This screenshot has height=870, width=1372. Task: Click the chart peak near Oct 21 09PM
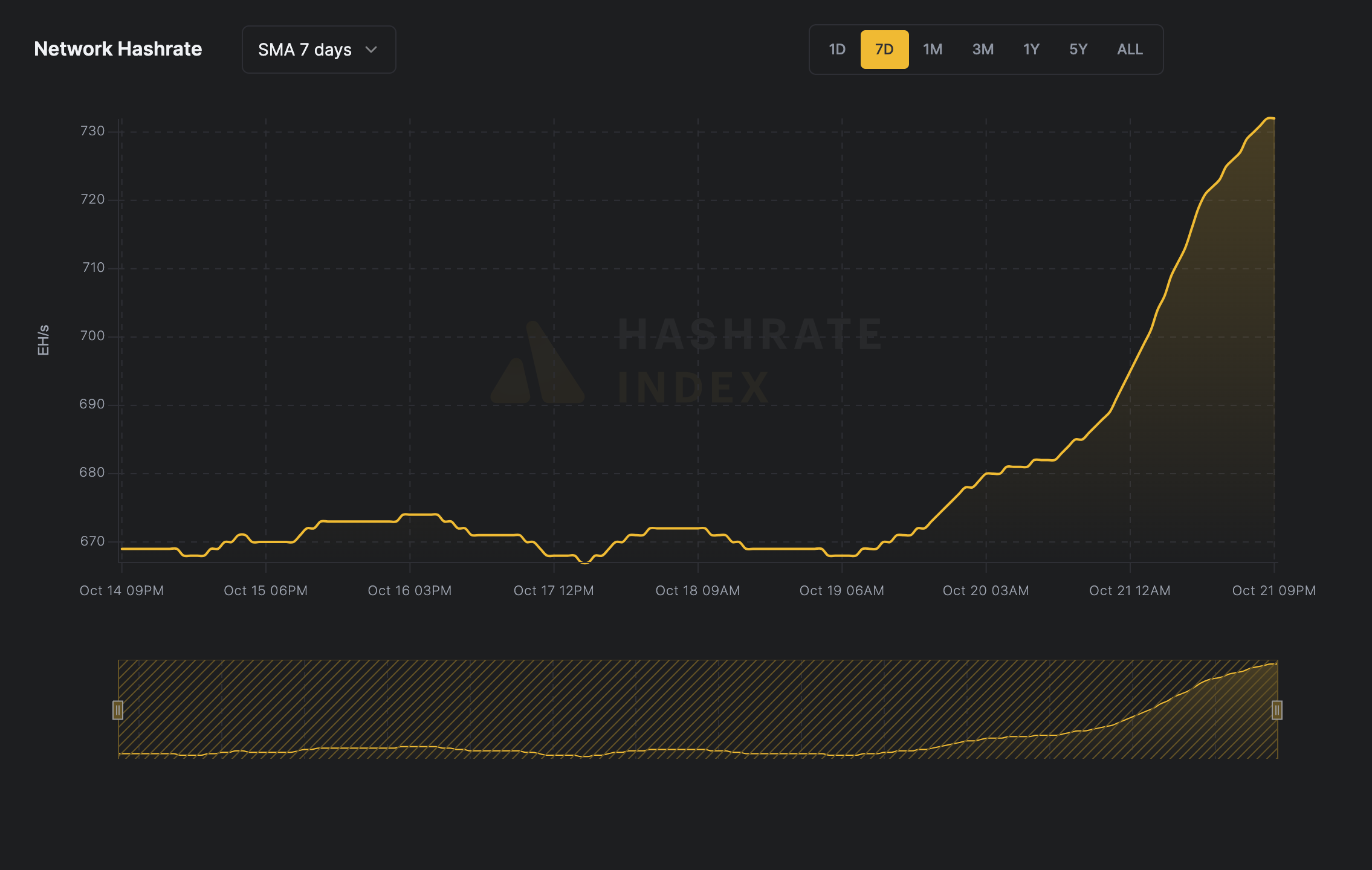(x=1272, y=118)
